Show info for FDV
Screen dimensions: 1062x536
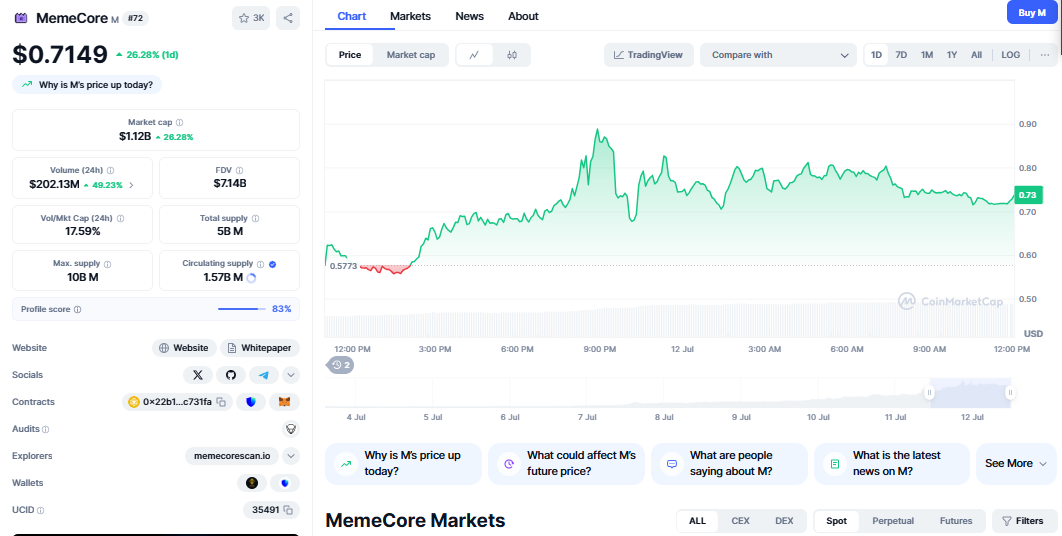(x=239, y=171)
